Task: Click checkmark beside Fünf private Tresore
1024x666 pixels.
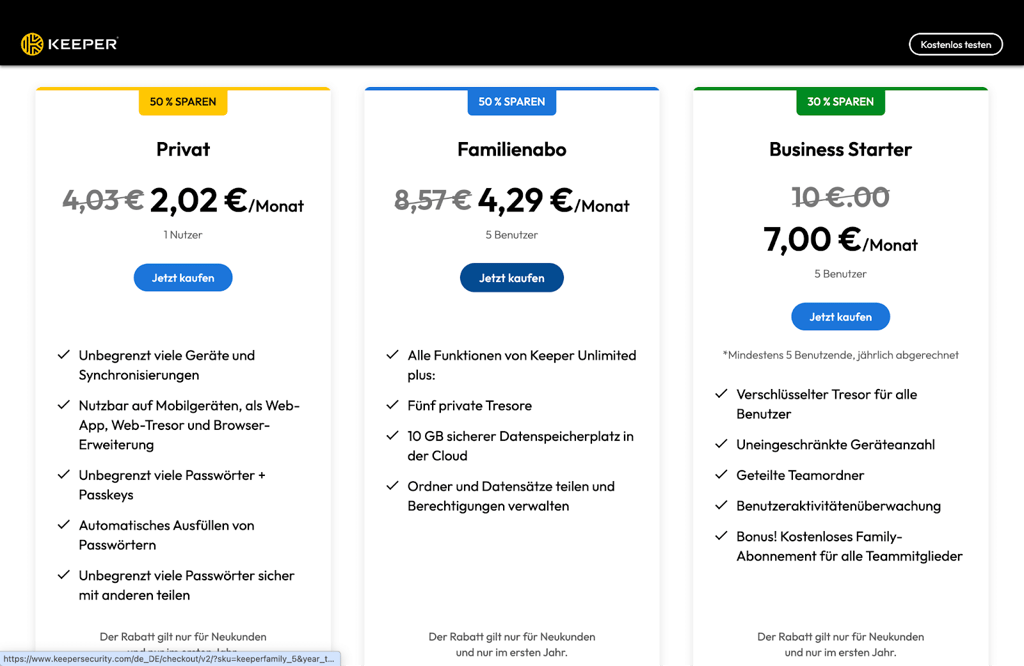Action: (x=392, y=405)
